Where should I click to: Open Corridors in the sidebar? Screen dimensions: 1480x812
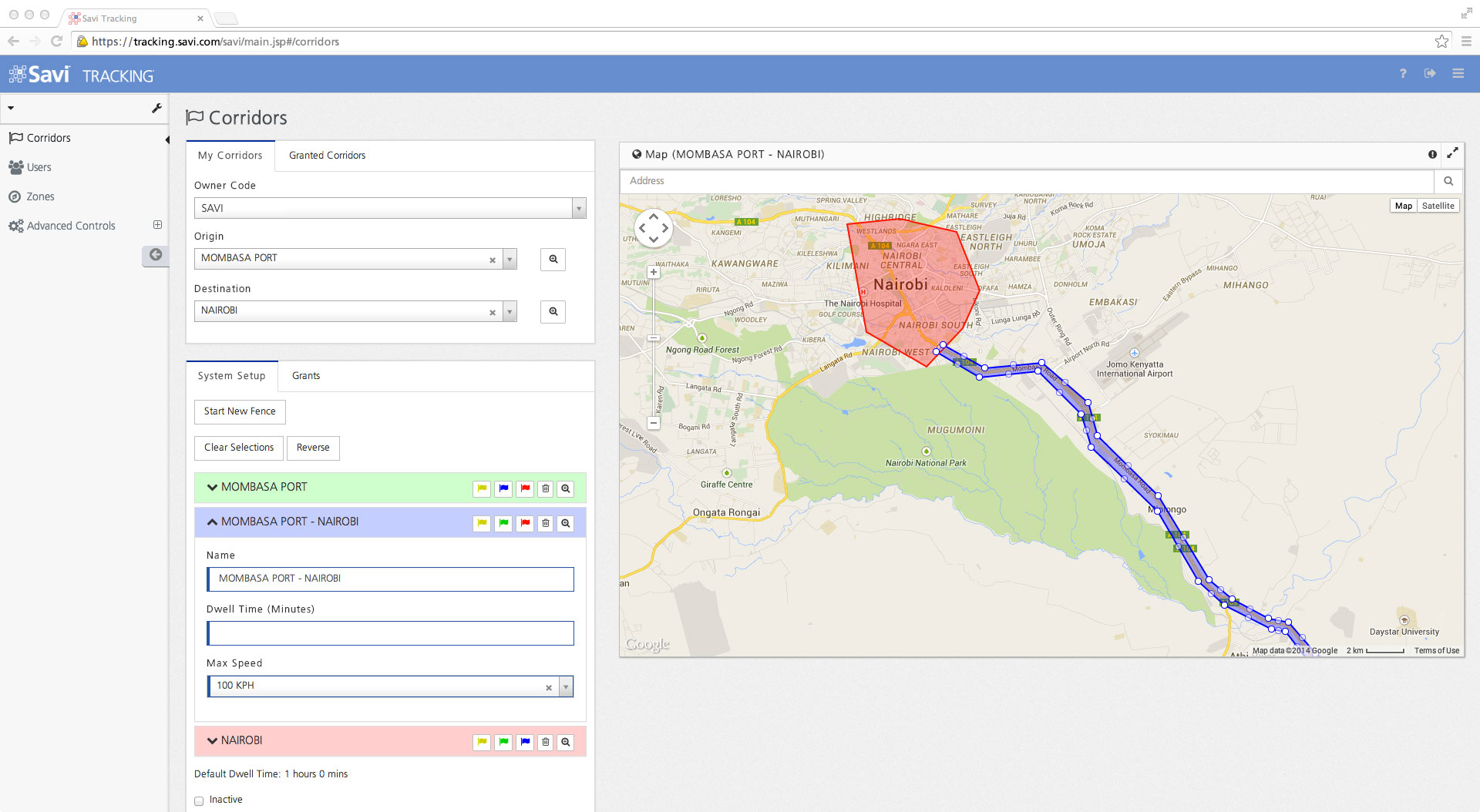coord(49,138)
